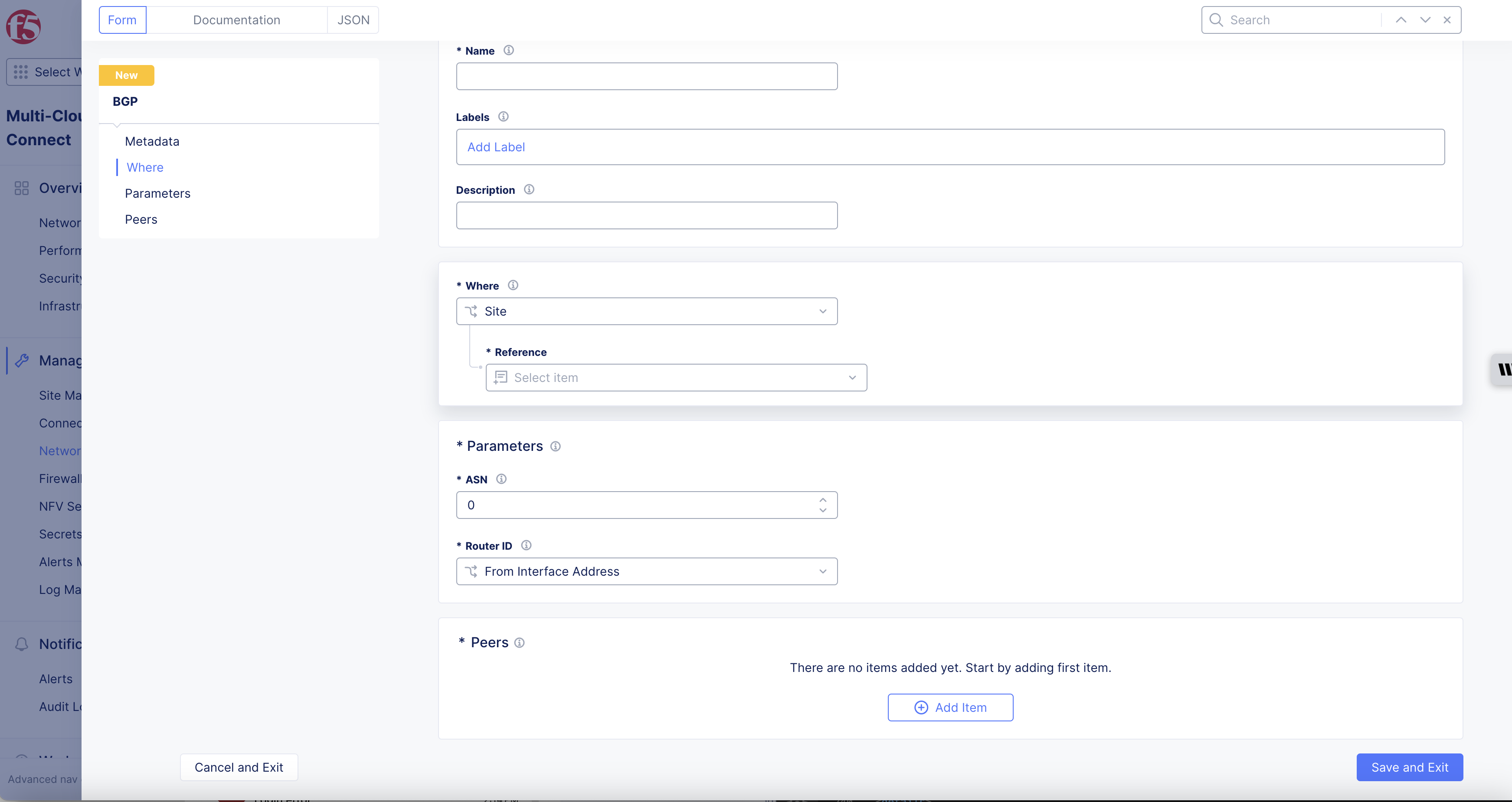
Task: Expand Router ID From Interface Address dropdown
Action: [646, 571]
